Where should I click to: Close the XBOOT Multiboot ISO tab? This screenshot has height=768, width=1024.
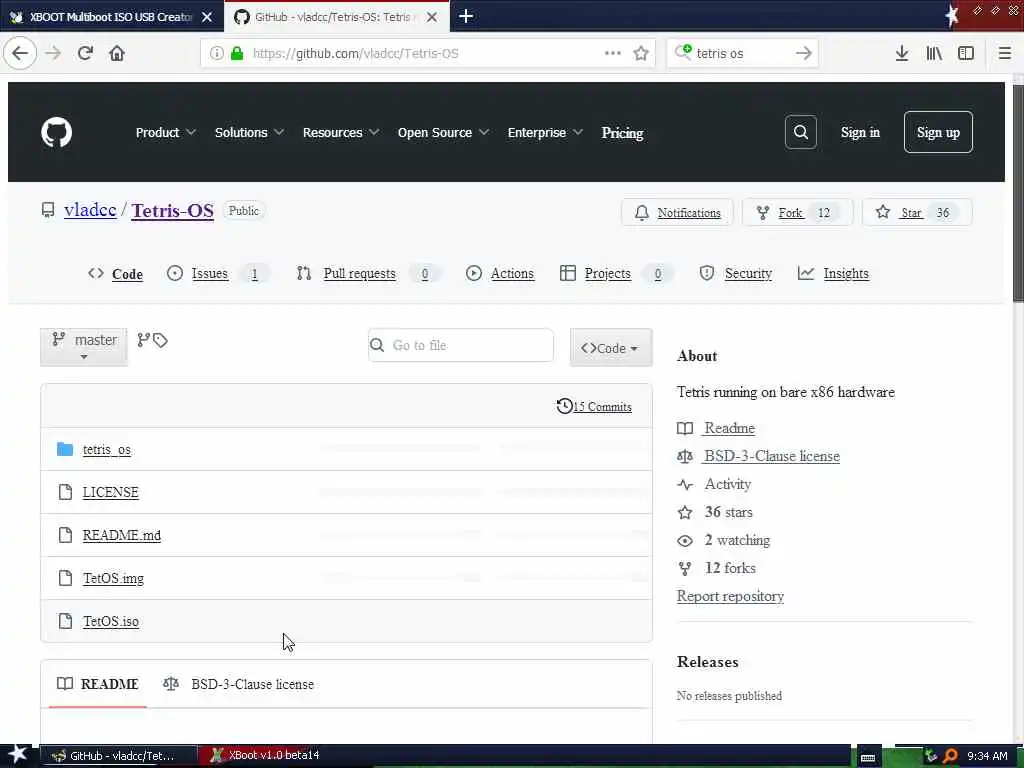(207, 17)
